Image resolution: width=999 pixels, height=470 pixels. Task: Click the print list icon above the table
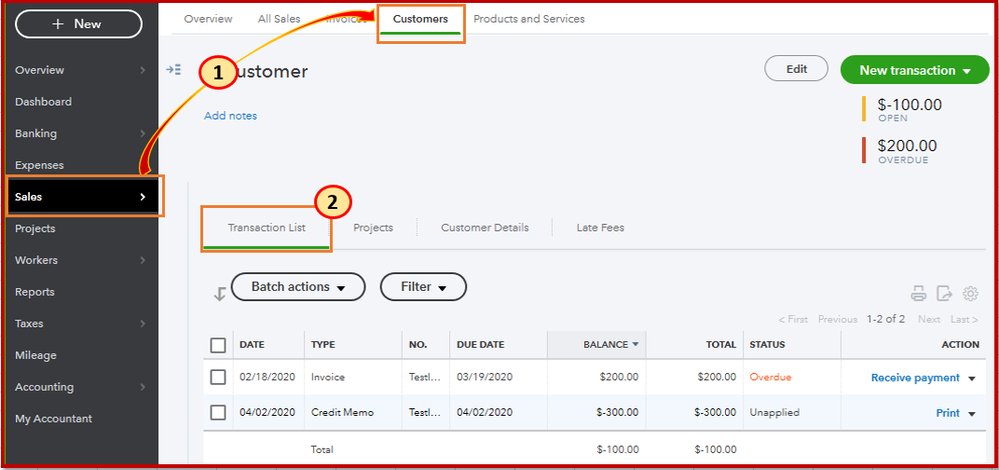[x=918, y=294]
